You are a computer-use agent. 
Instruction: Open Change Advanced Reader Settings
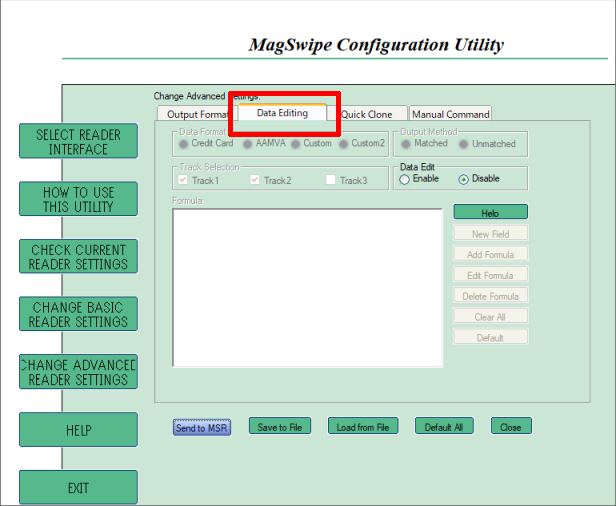(78, 372)
